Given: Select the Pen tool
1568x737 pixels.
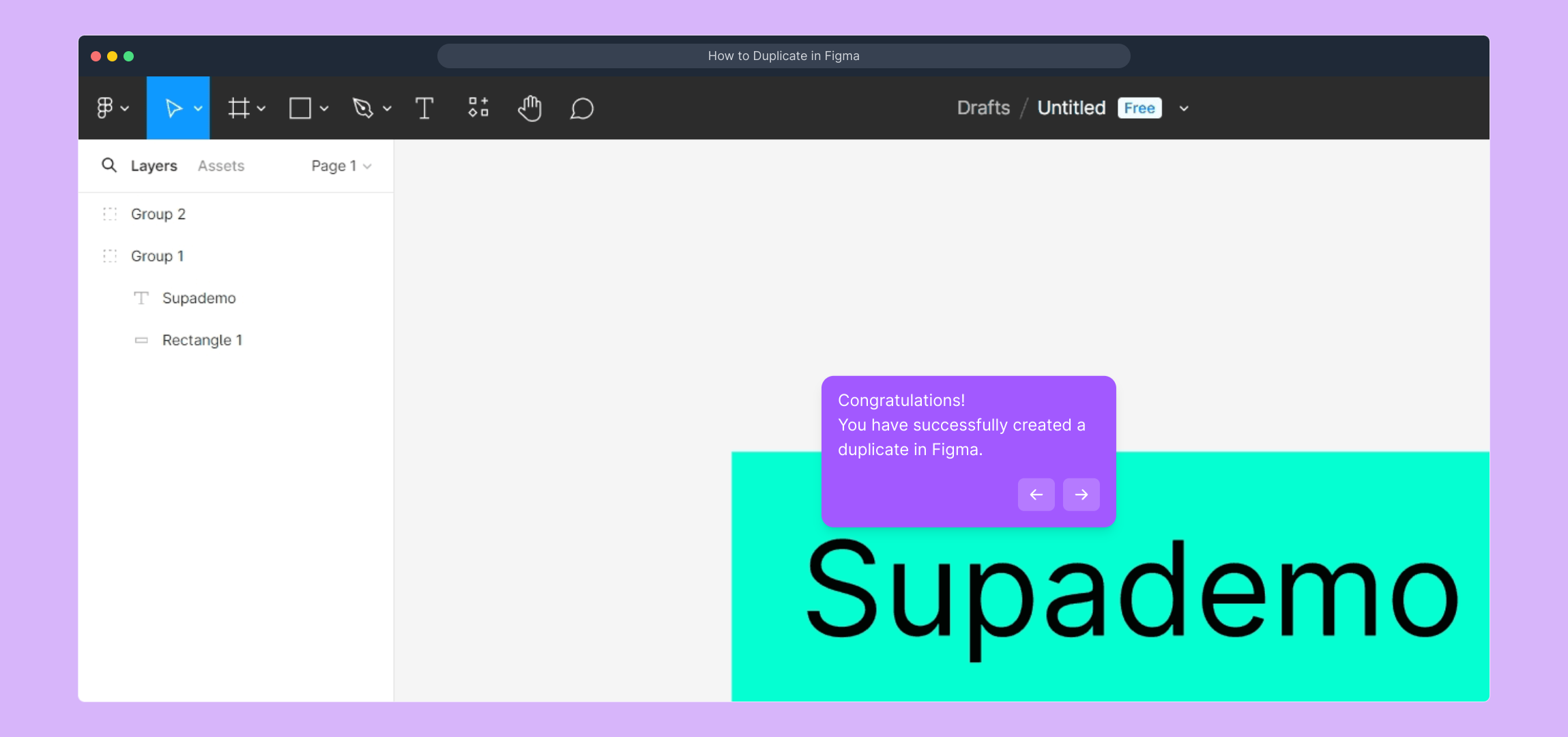Looking at the screenshot, I should click(x=362, y=108).
